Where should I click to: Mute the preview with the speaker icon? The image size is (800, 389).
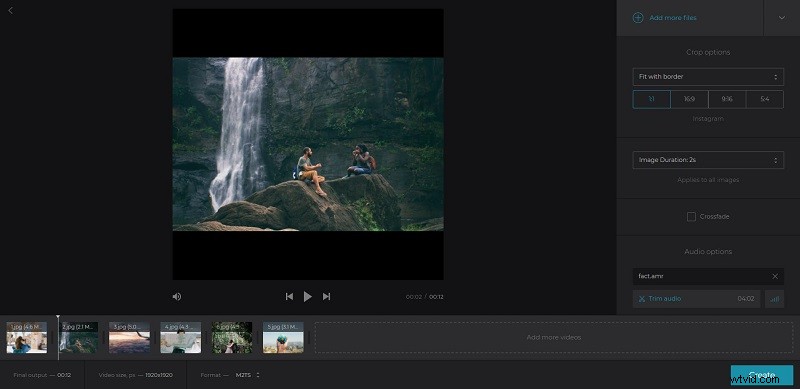click(177, 297)
